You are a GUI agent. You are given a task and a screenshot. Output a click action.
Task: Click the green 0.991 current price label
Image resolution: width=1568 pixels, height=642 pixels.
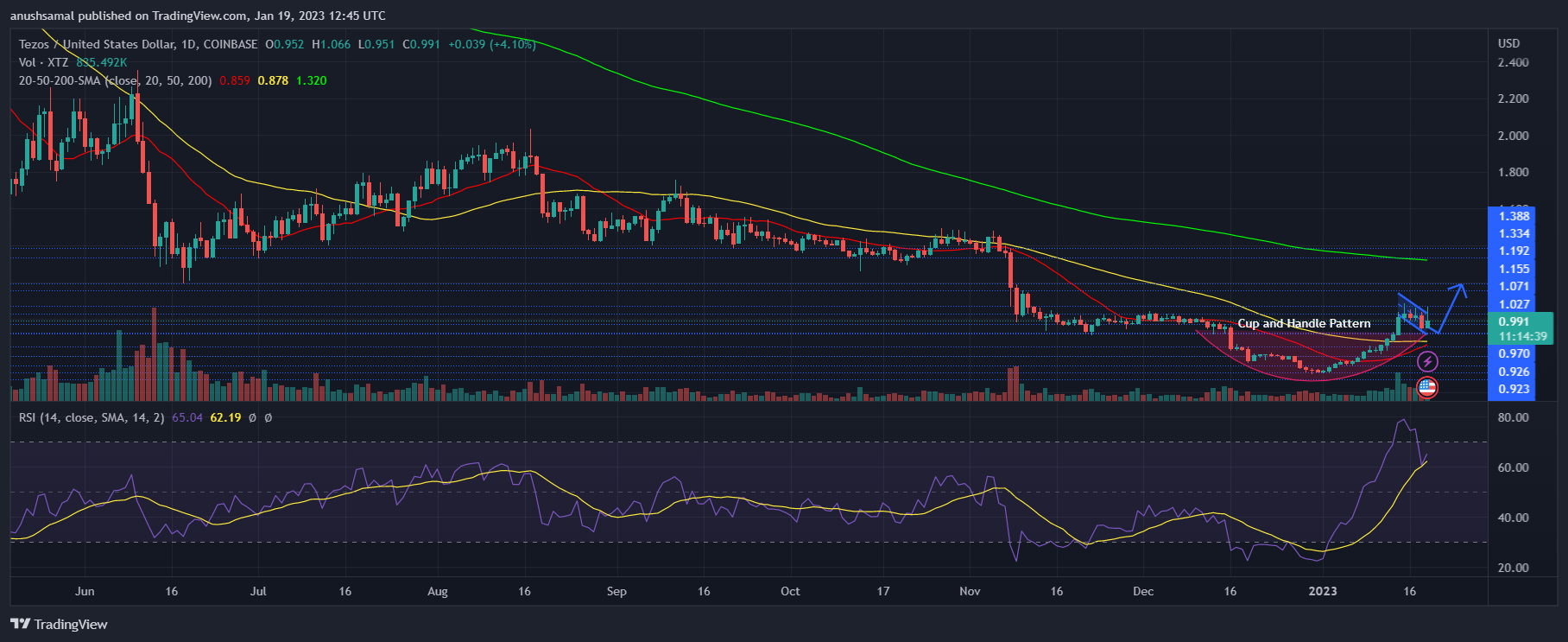click(x=1514, y=321)
